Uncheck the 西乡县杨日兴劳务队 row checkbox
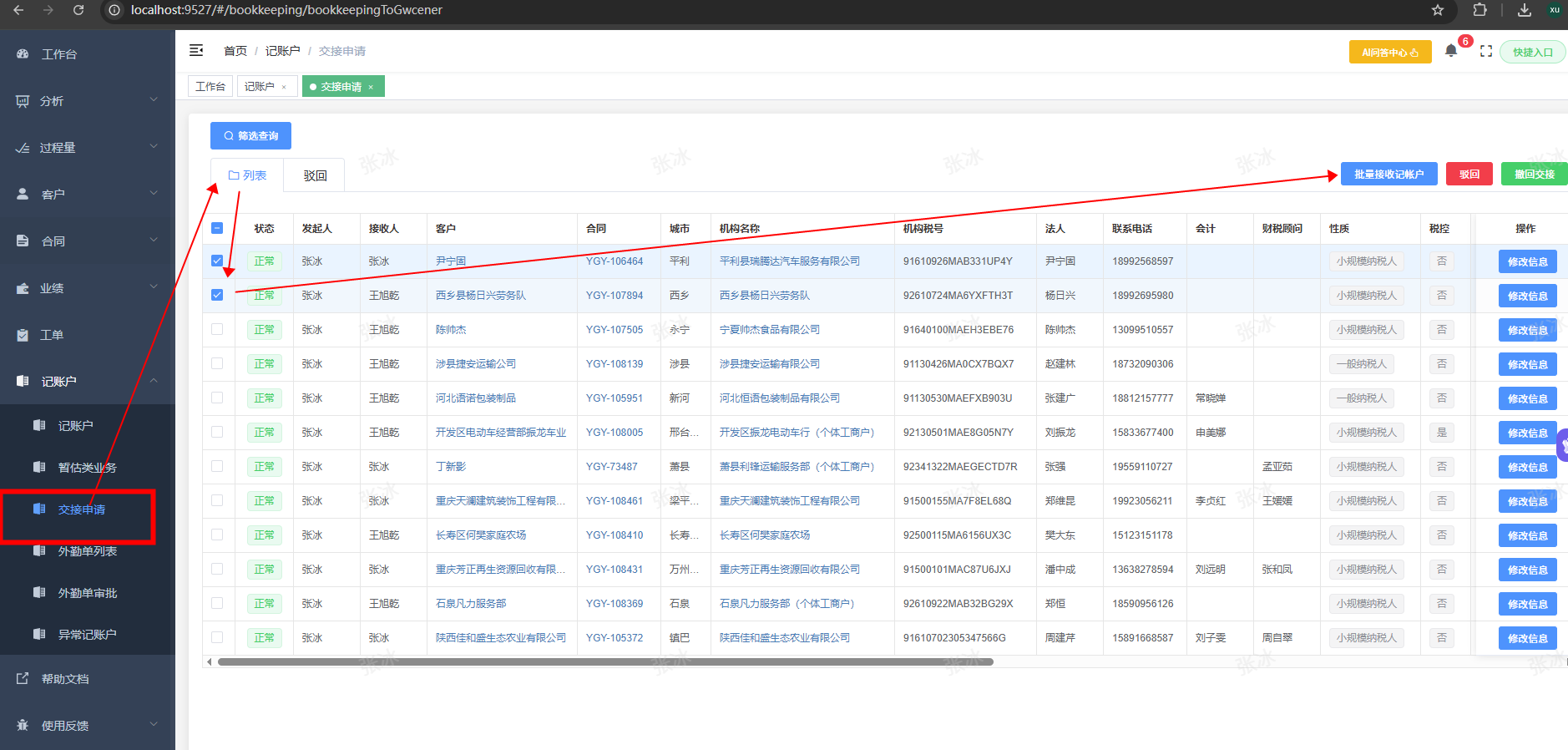The image size is (1568, 750). coord(217,295)
